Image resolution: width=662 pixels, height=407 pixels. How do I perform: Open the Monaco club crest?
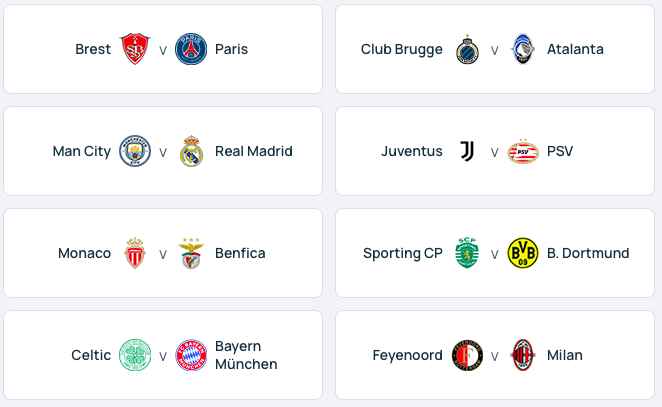(x=135, y=253)
